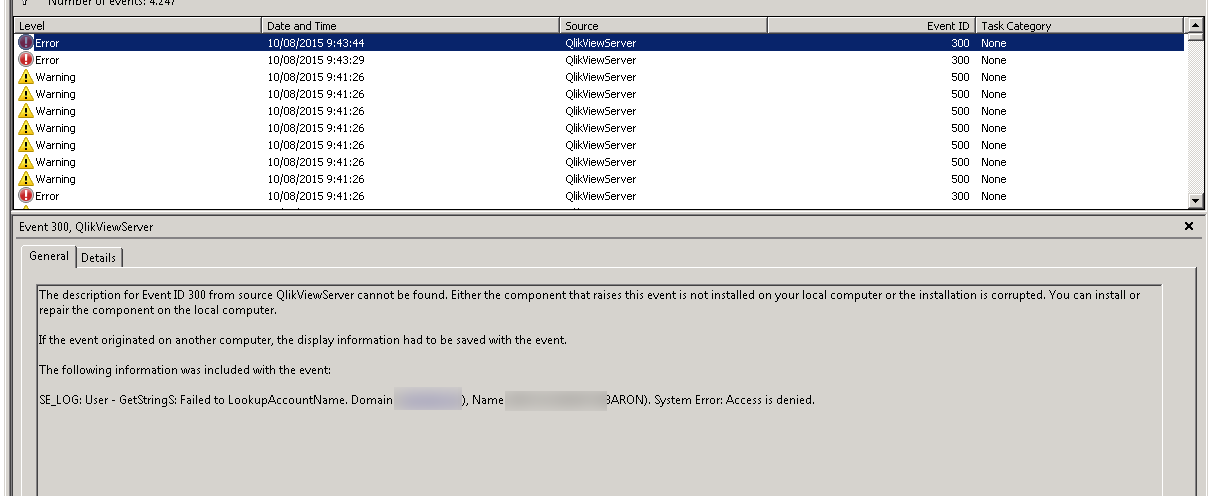
Task: Click the "SE_LOG: User - GetStringS" message line
Action: [x=427, y=400]
